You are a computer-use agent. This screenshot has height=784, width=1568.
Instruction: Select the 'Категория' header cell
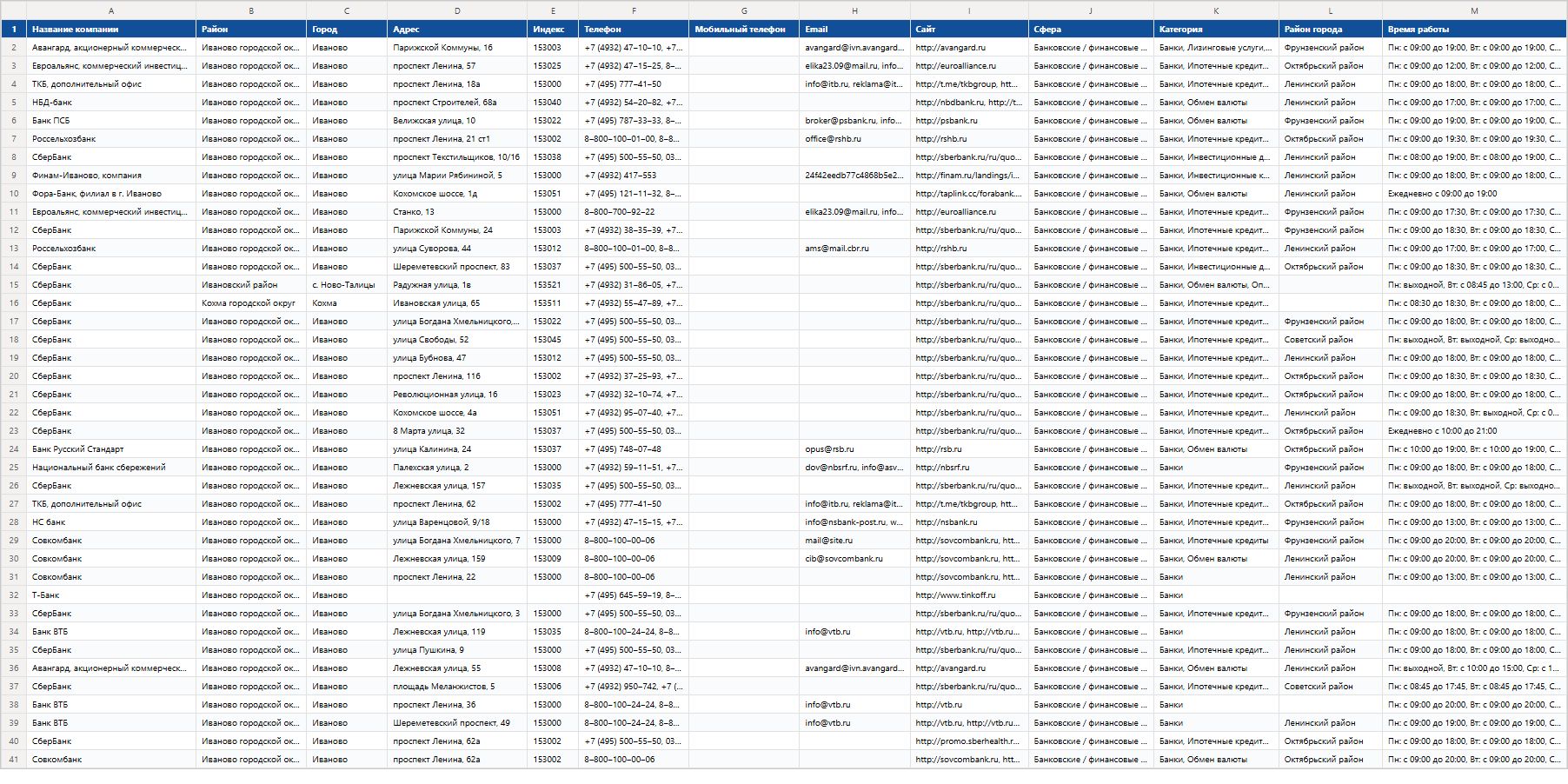[x=1216, y=29]
